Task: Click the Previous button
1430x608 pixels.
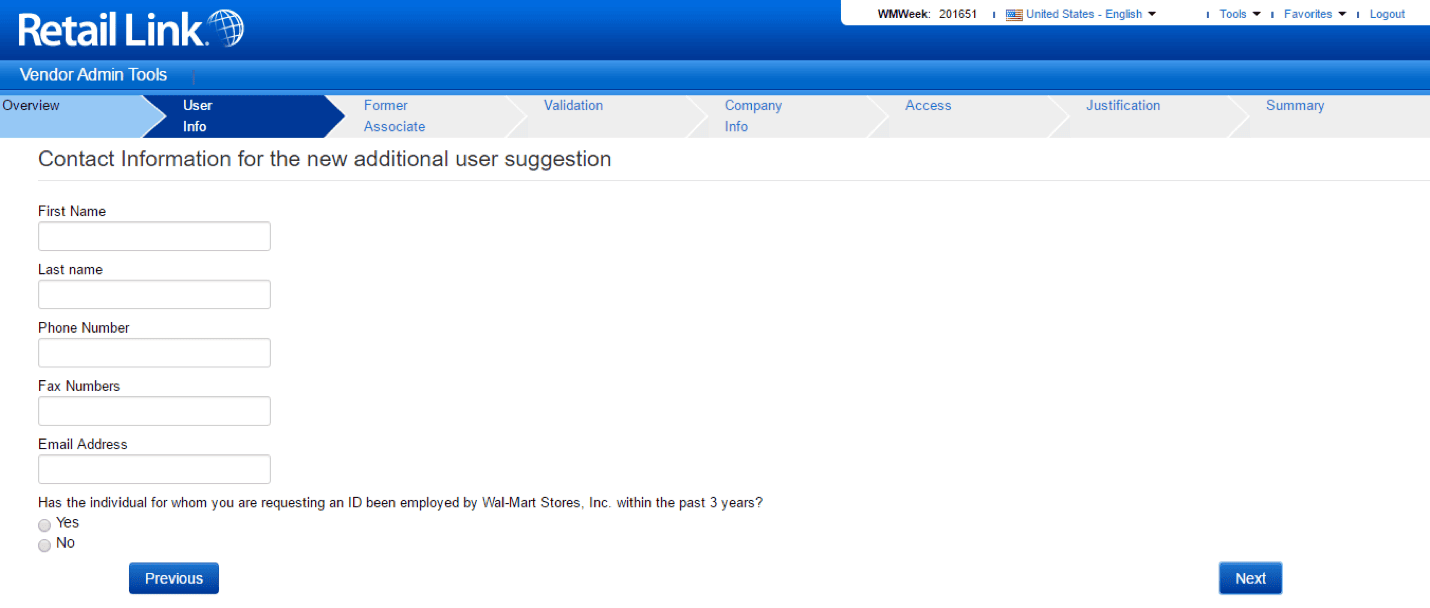Action: point(173,578)
